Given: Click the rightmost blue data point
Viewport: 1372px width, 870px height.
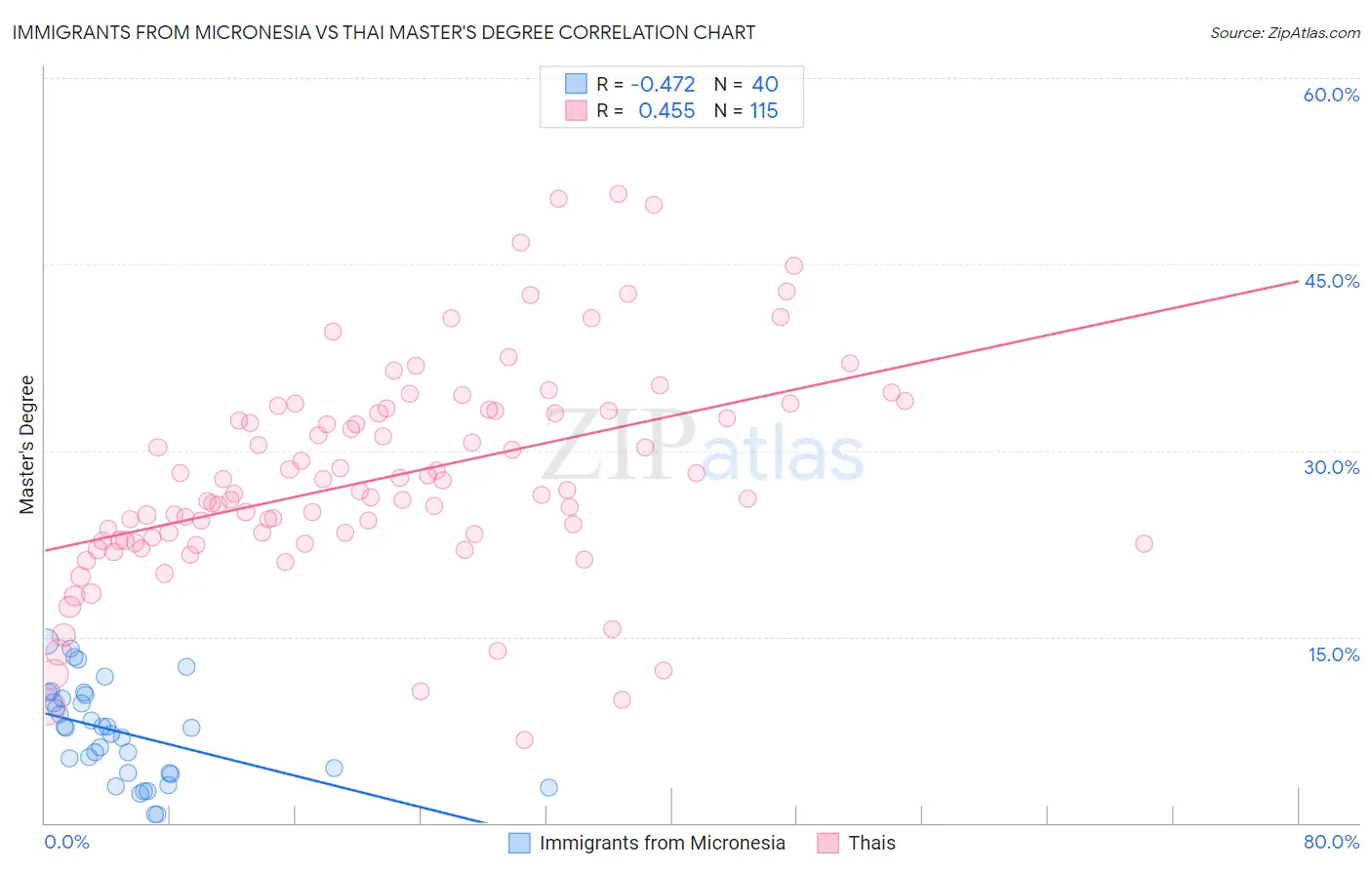Looking at the screenshot, I should pyautogui.click(x=548, y=787).
